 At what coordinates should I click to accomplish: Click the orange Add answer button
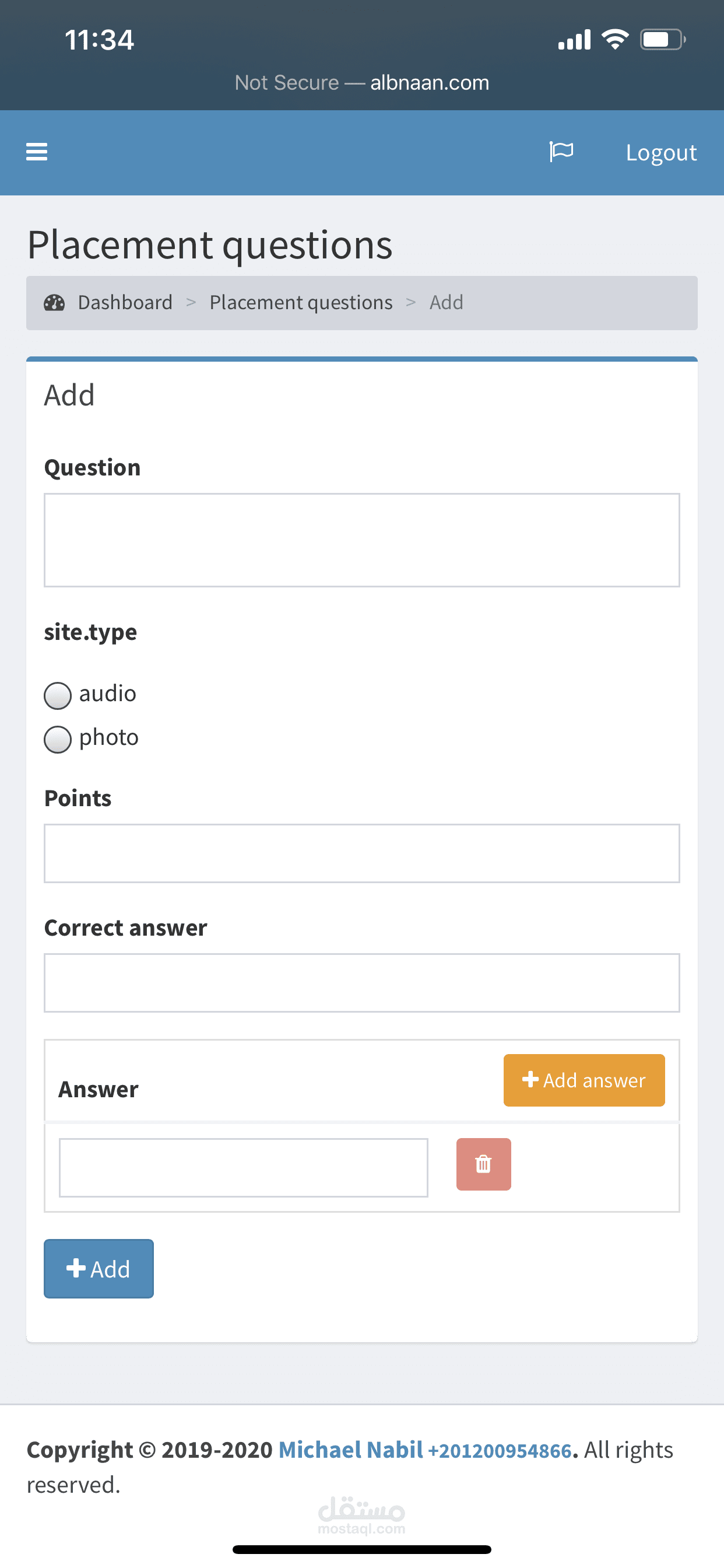[584, 1080]
